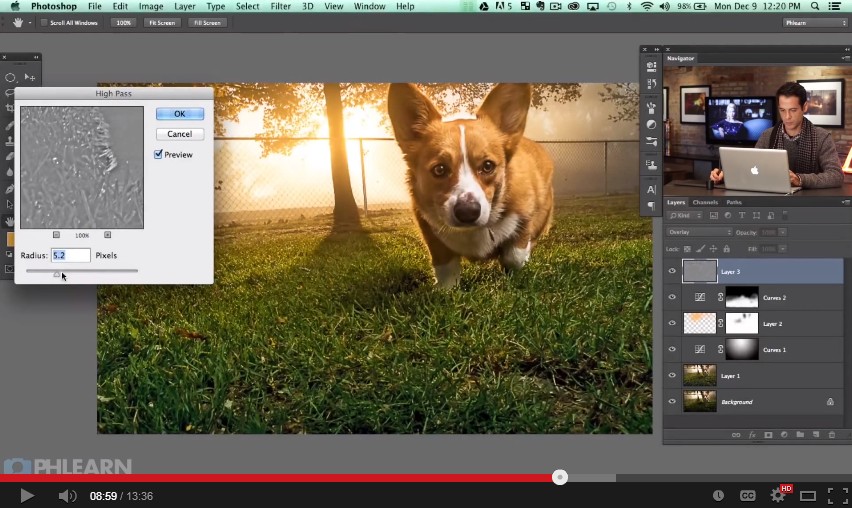Image resolution: width=852 pixels, height=508 pixels.
Task: Open the Character panel icon
Action: [x=651, y=190]
